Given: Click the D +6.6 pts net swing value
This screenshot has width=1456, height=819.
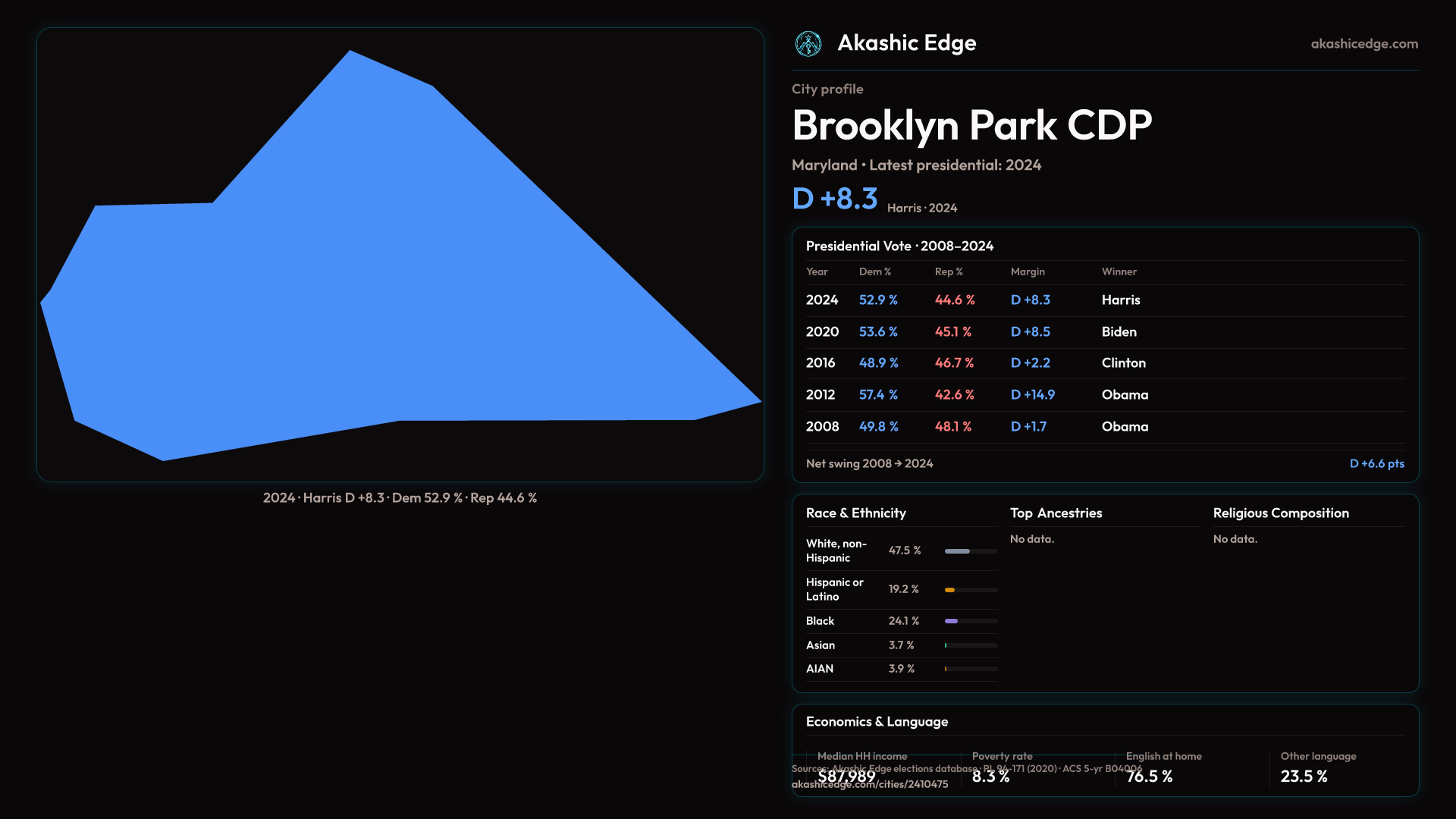Looking at the screenshot, I should point(1376,463).
